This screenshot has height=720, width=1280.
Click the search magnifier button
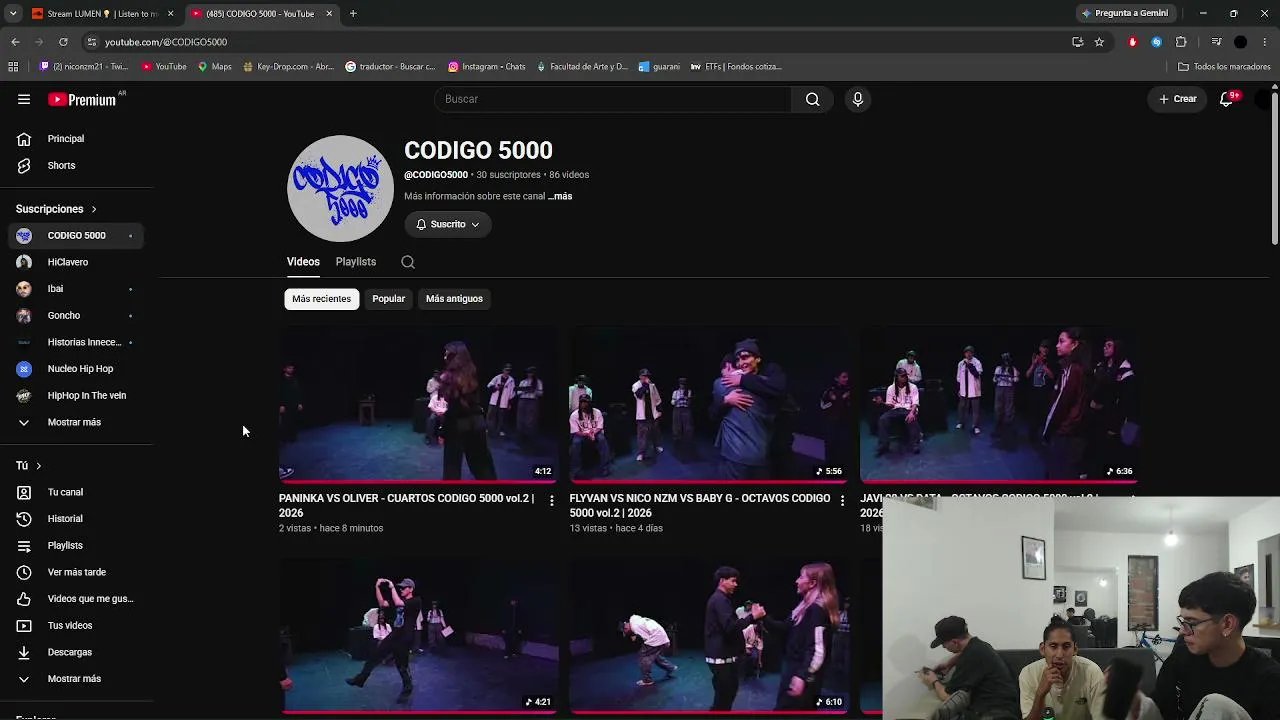812,99
